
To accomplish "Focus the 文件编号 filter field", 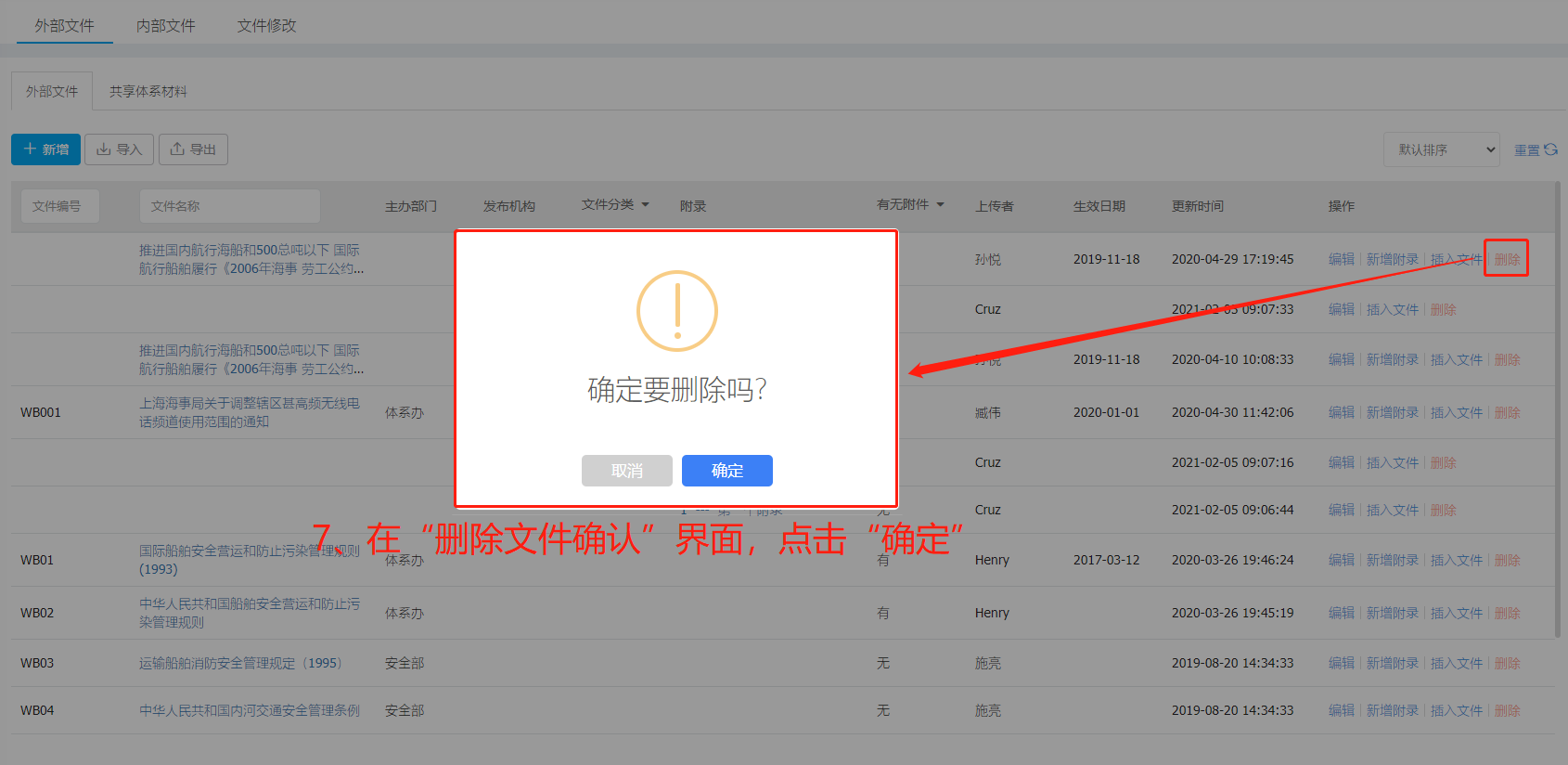I will pos(60,206).
